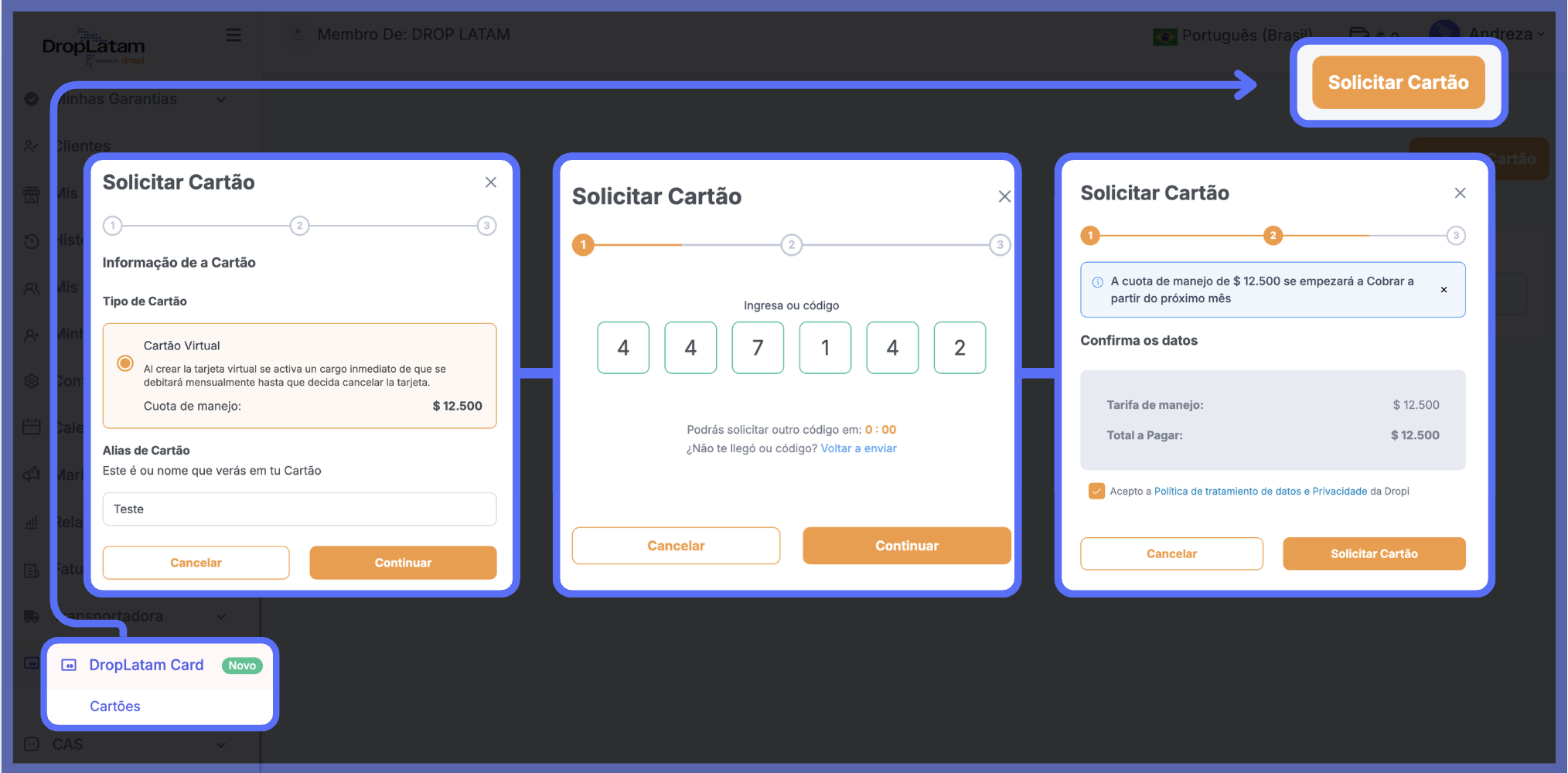This screenshot has width=1568, height=773.
Task: Click the Brazil flag language icon
Action: [x=1164, y=36]
